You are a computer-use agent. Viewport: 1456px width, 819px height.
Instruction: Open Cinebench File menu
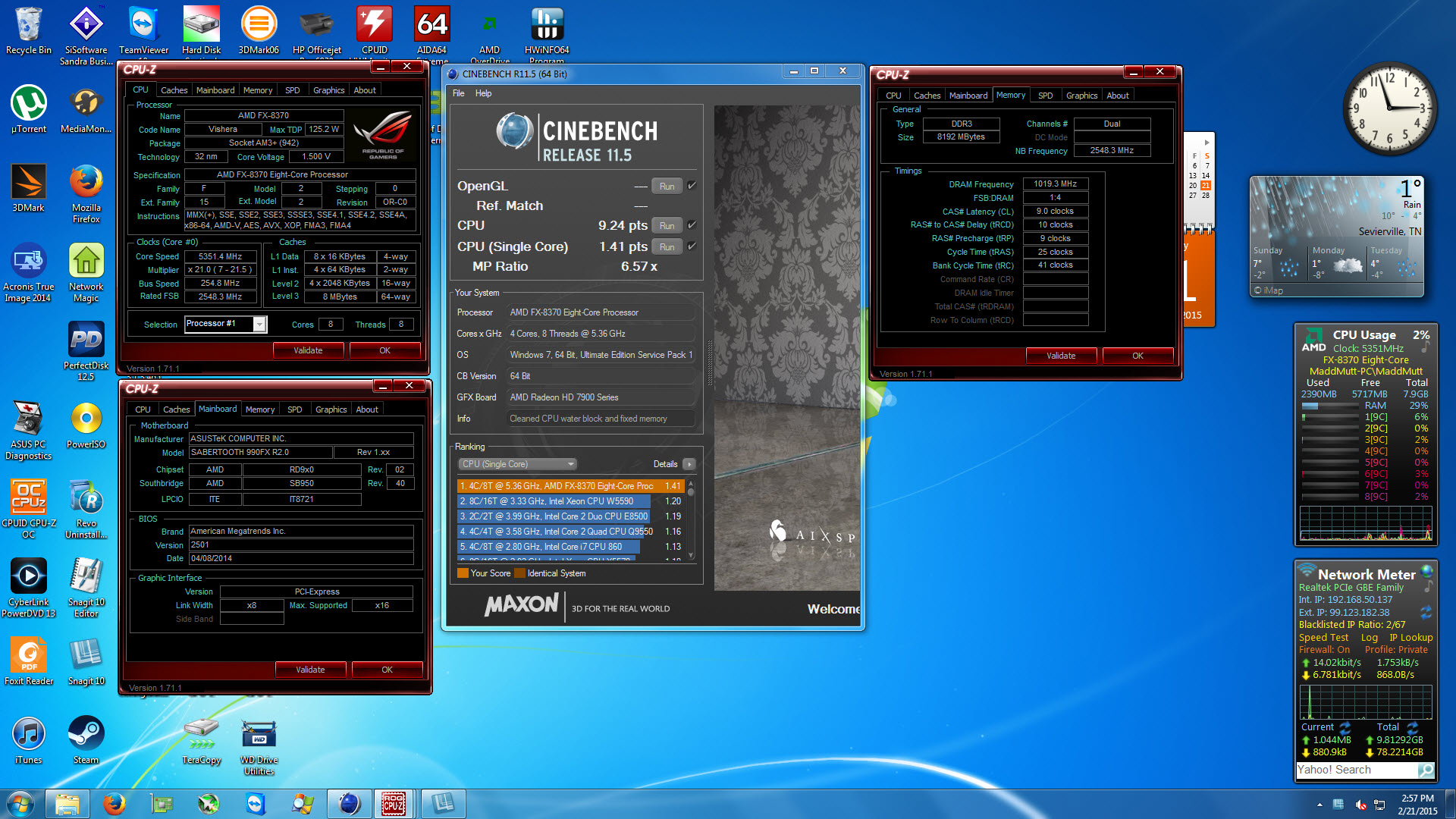[x=459, y=93]
